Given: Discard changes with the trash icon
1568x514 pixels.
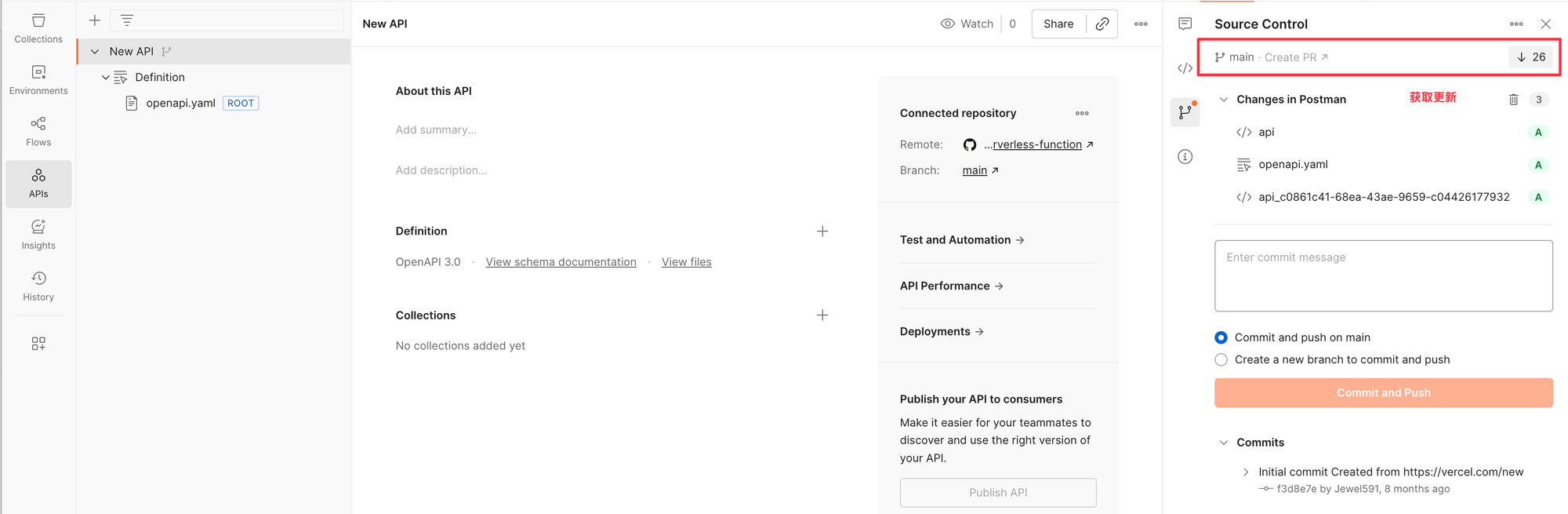Looking at the screenshot, I should pyautogui.click(x=1513, y=100).
